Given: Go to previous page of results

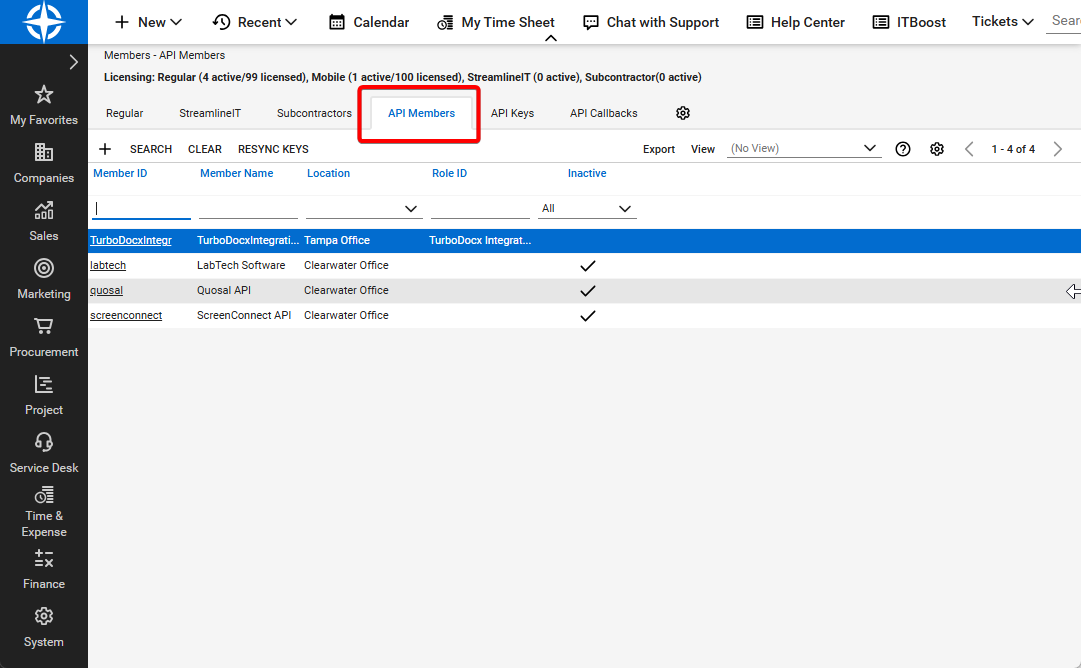Looking at the screenshot, I should [969, 149].
